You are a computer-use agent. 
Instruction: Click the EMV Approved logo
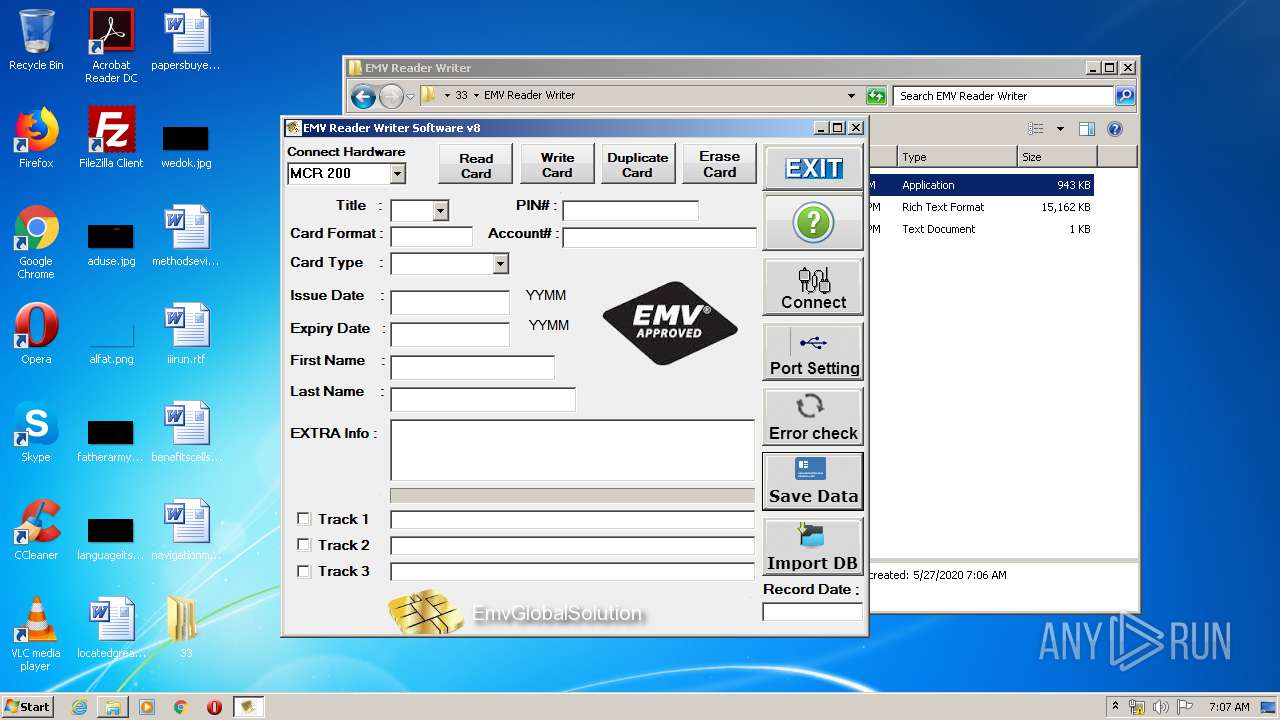(670, 322)
